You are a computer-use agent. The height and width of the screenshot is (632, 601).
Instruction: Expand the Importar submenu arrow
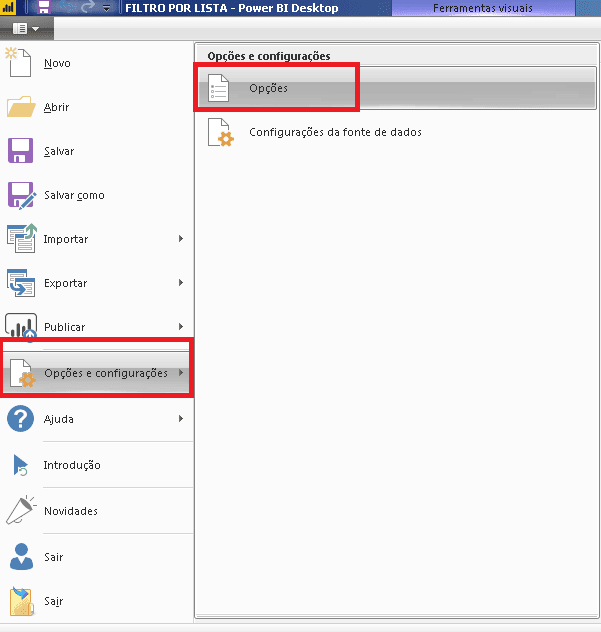click(x=181, y=239)
